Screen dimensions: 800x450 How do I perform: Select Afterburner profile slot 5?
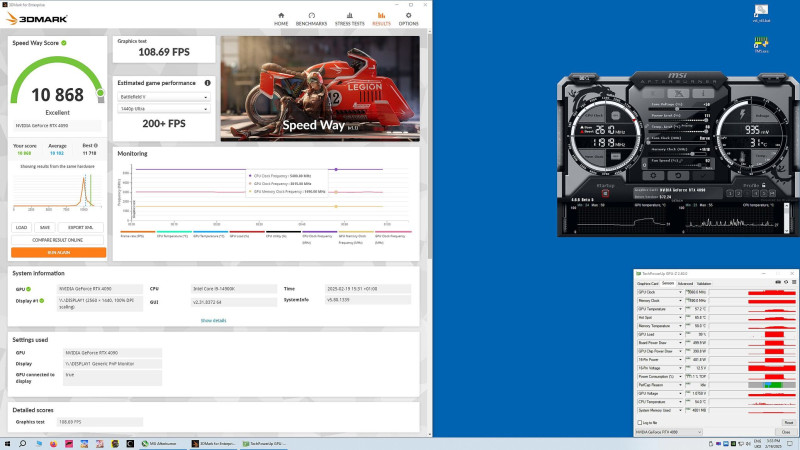point(764,193)
